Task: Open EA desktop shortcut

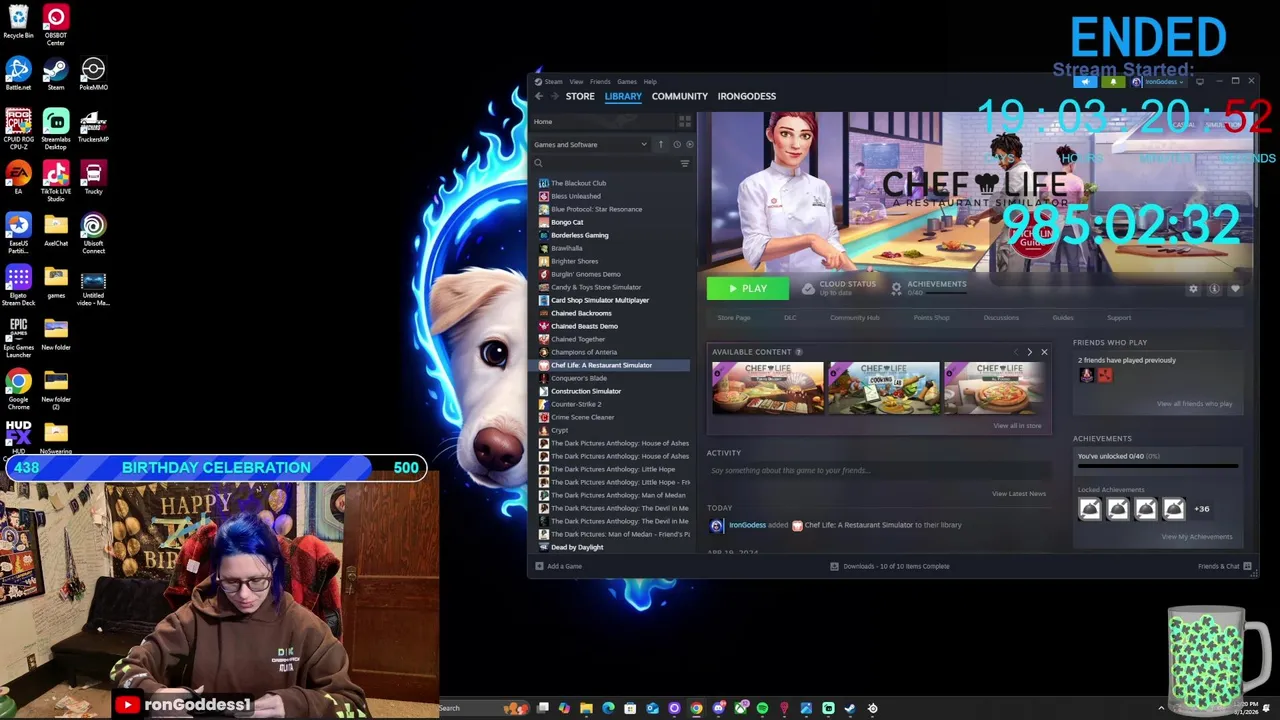Action: tap(18, 178)
